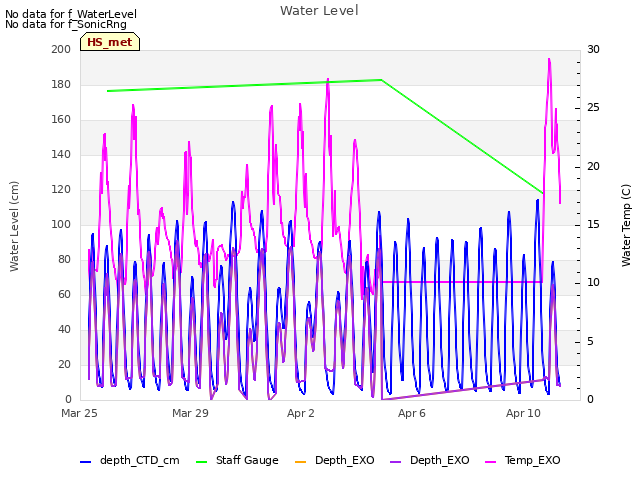Click the 80 left axis value

pos(64,260)
